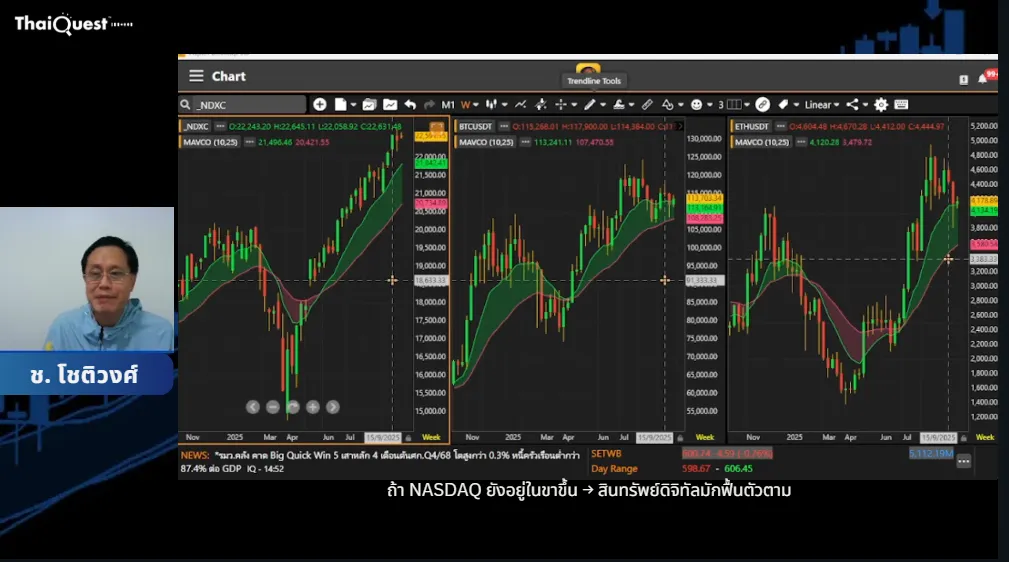Image resolution: width=1009 pixels, height=562 pixels.
Task: Click the undo arrow in toolbar
Action: click(410, 104)
